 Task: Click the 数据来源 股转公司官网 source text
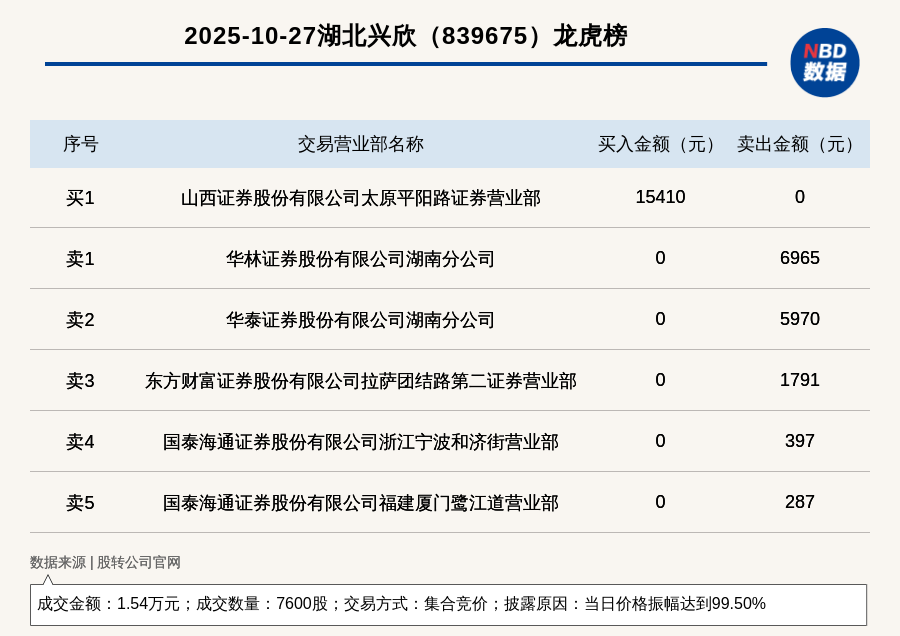point(105,562)
